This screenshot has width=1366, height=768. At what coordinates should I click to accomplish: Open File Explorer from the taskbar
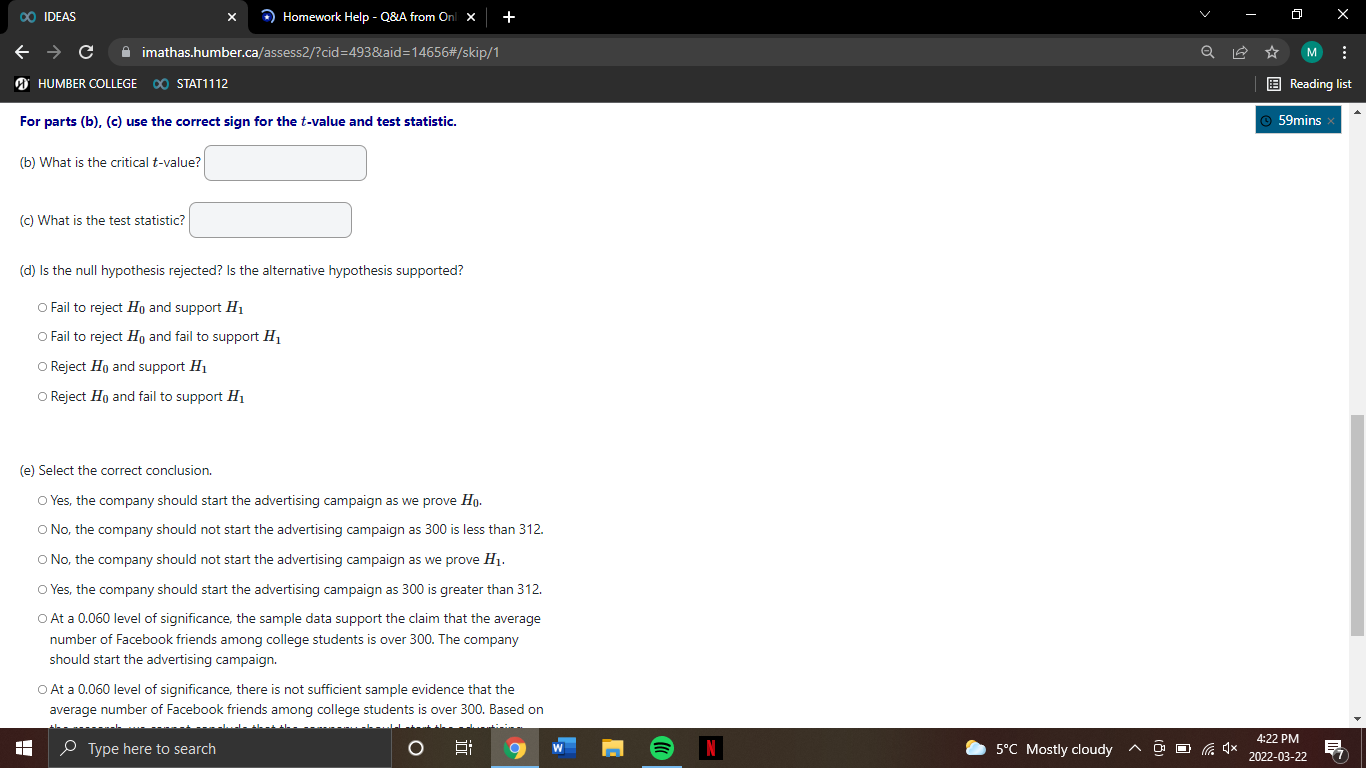pos(612,747)
